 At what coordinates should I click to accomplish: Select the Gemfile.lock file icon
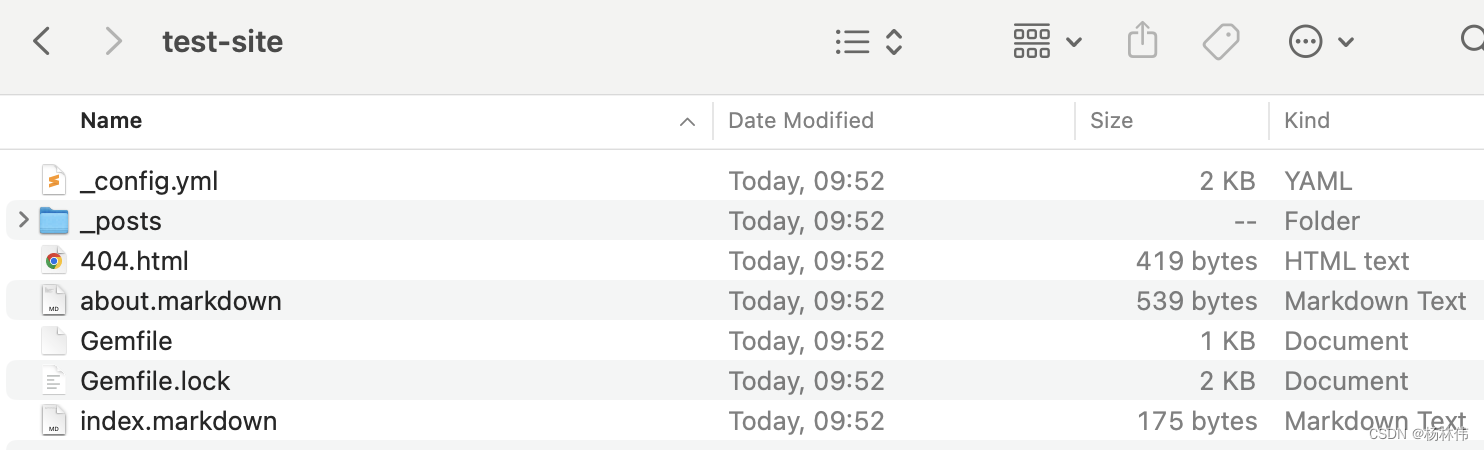click(x=54, y=381)
